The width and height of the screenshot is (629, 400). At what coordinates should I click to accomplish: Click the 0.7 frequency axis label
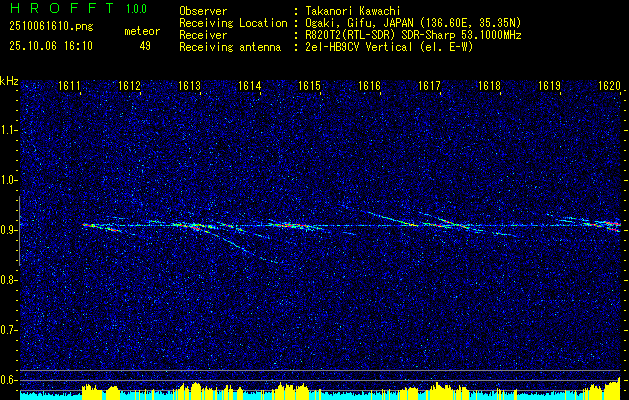pyautogui.click(x=10, y=330)
